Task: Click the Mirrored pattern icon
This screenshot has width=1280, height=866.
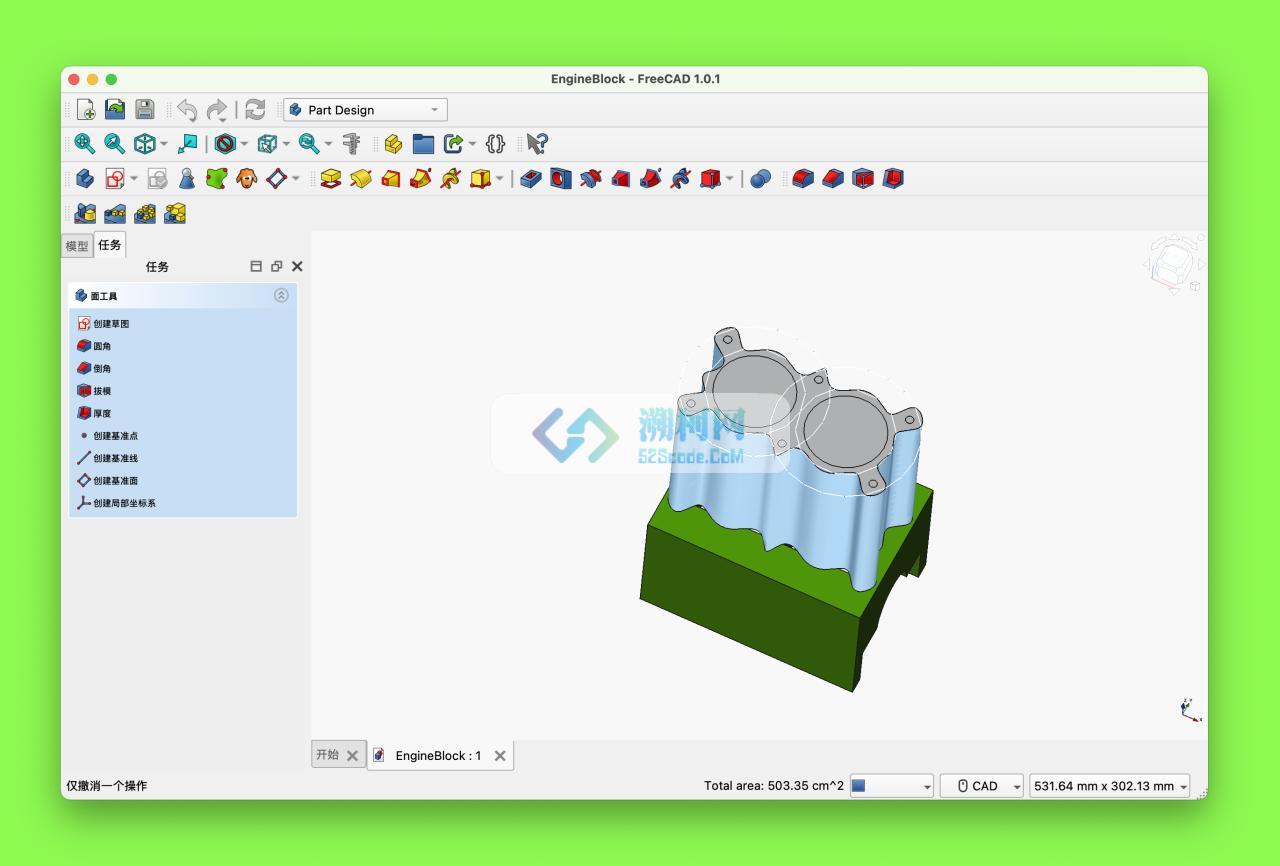Action: [x=85, y=213]
